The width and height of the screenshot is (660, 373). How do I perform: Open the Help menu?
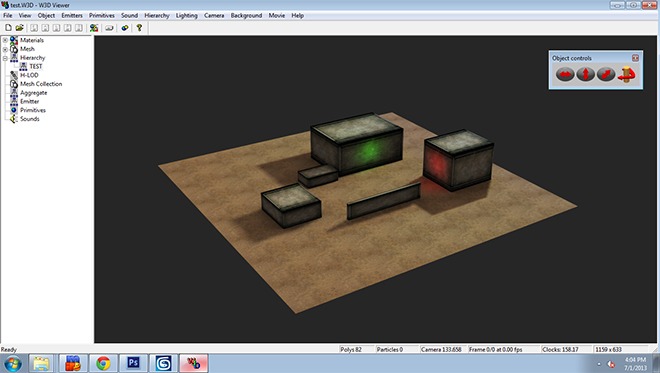click(298, 15)
